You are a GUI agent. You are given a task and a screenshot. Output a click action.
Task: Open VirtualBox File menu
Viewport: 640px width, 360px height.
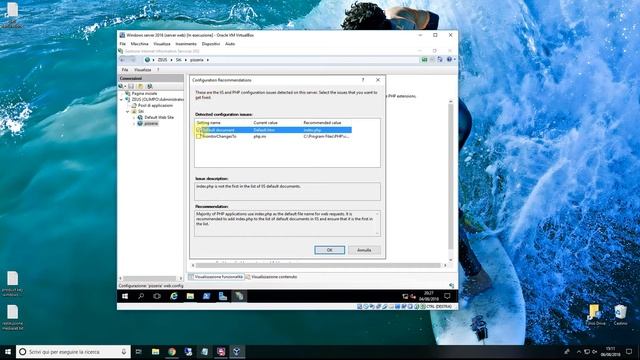point(122,44)
